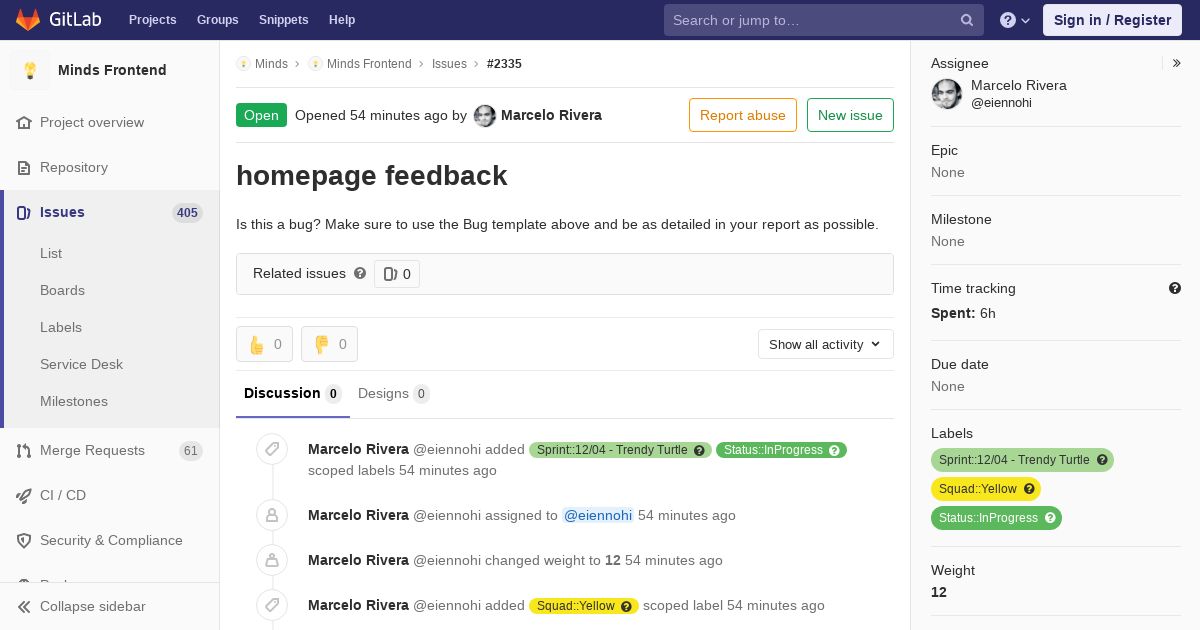Open the Milestones sidebar link
The image size is (1200, 630).
click(74, 401)
